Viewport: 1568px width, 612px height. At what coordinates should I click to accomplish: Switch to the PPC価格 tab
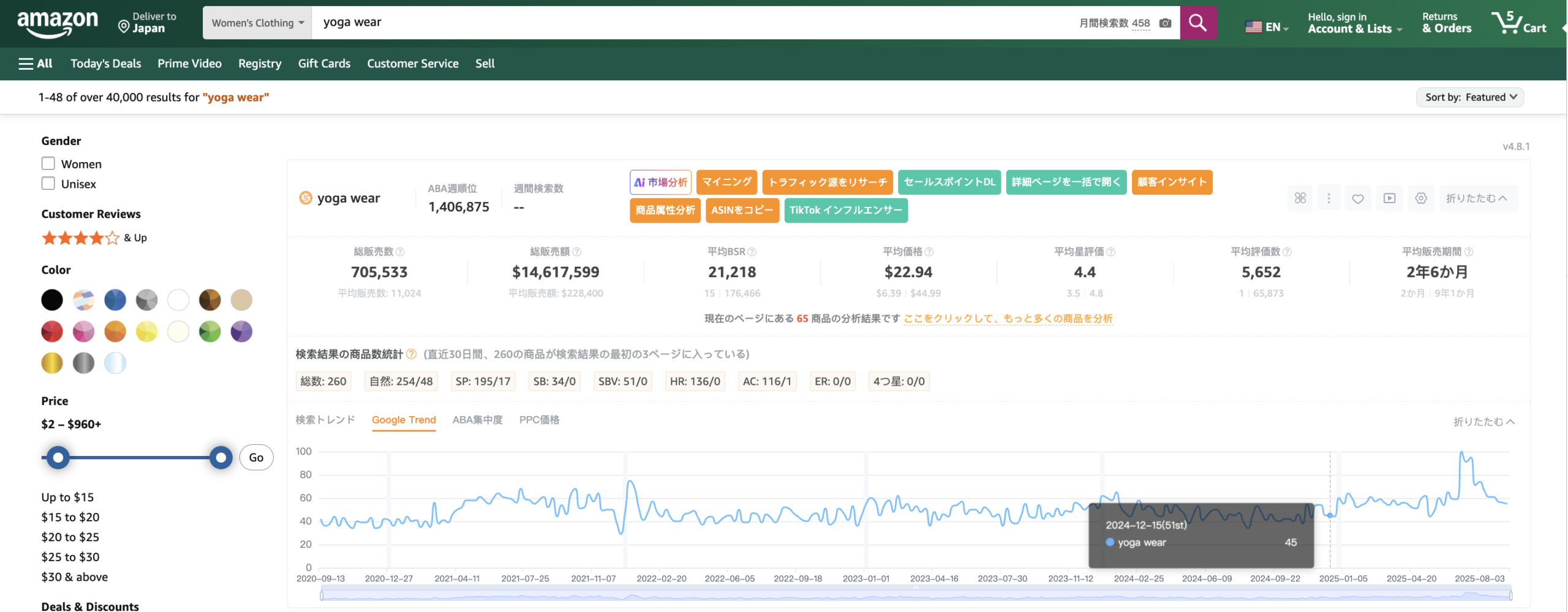(x=539, y=420)
